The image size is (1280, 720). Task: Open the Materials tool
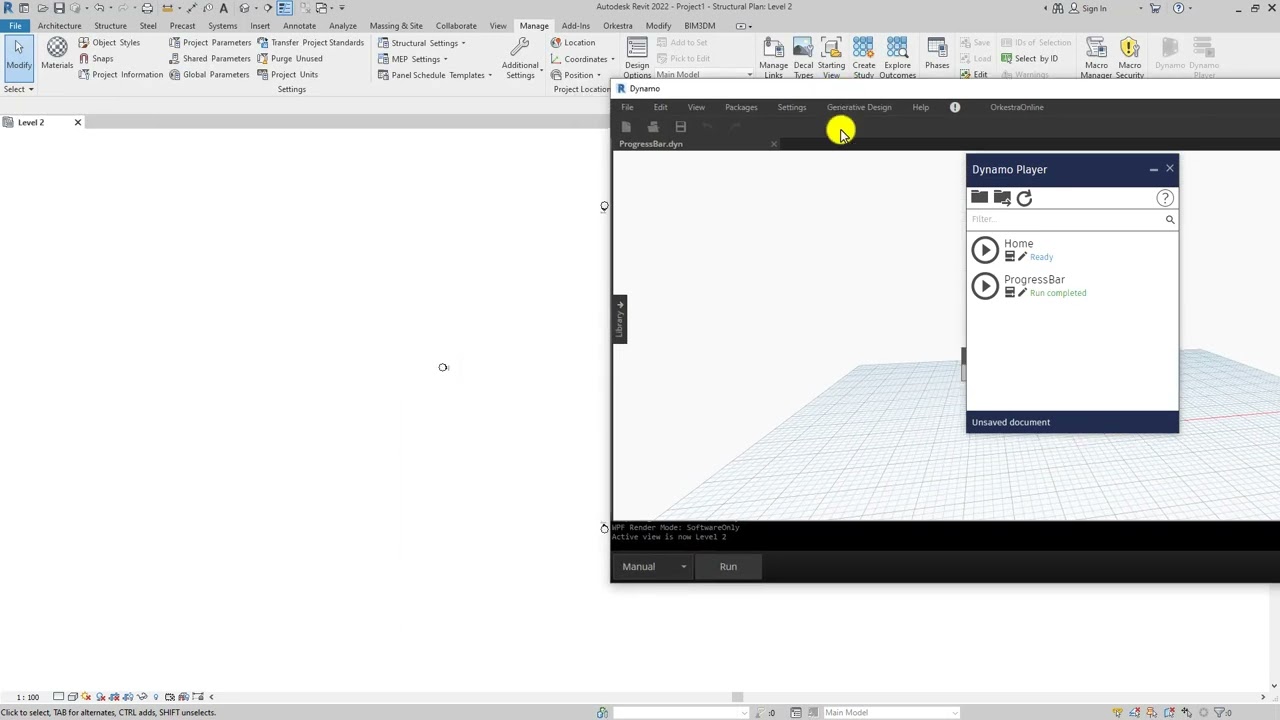(57, 54)
